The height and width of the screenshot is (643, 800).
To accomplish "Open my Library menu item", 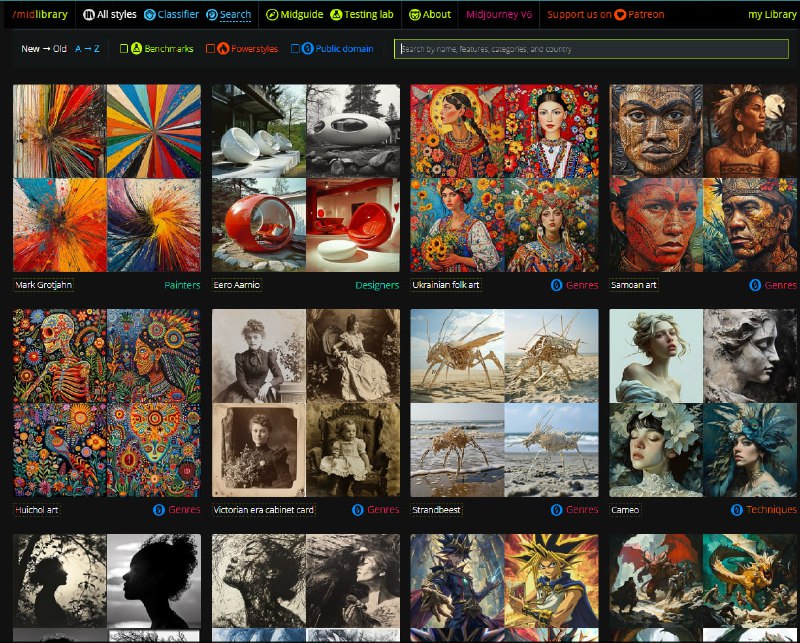I will pos(772,15).
